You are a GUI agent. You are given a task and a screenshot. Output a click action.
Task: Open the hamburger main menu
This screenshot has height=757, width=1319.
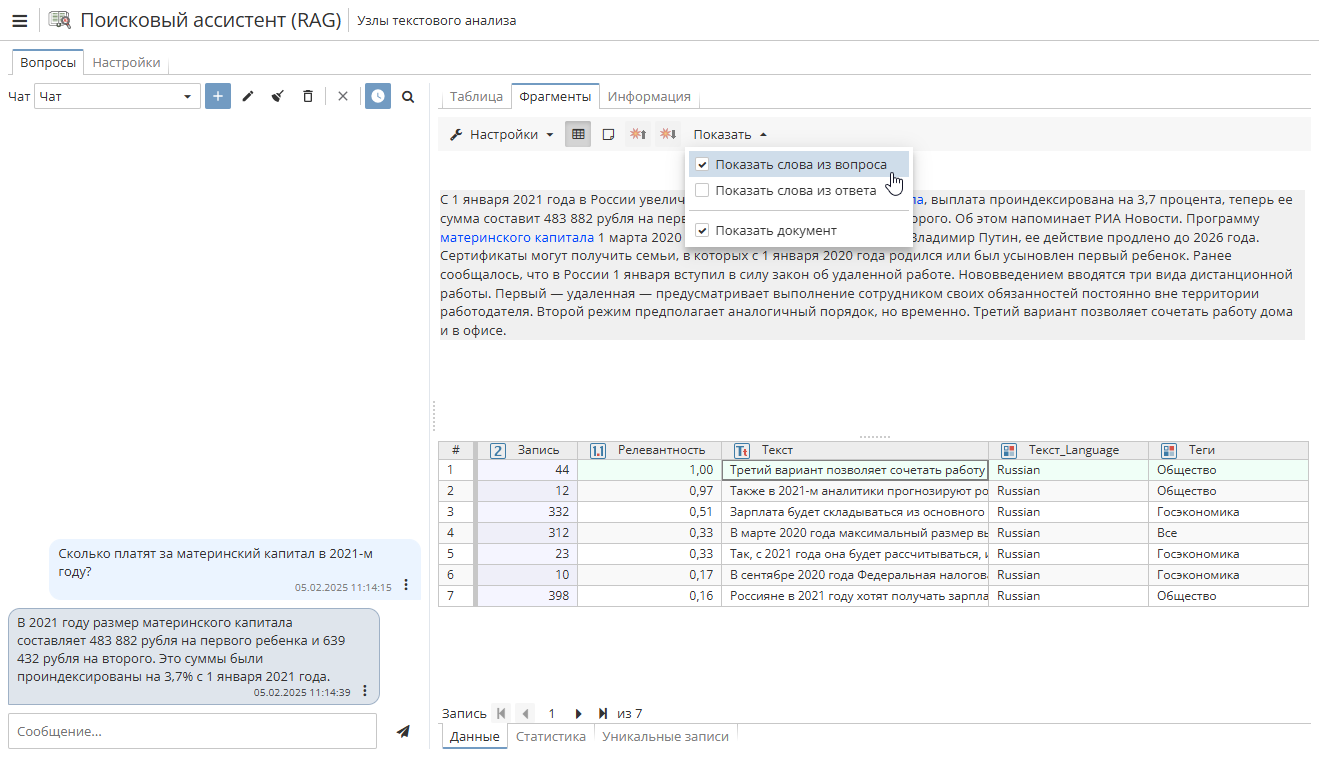tap(19, 20)
